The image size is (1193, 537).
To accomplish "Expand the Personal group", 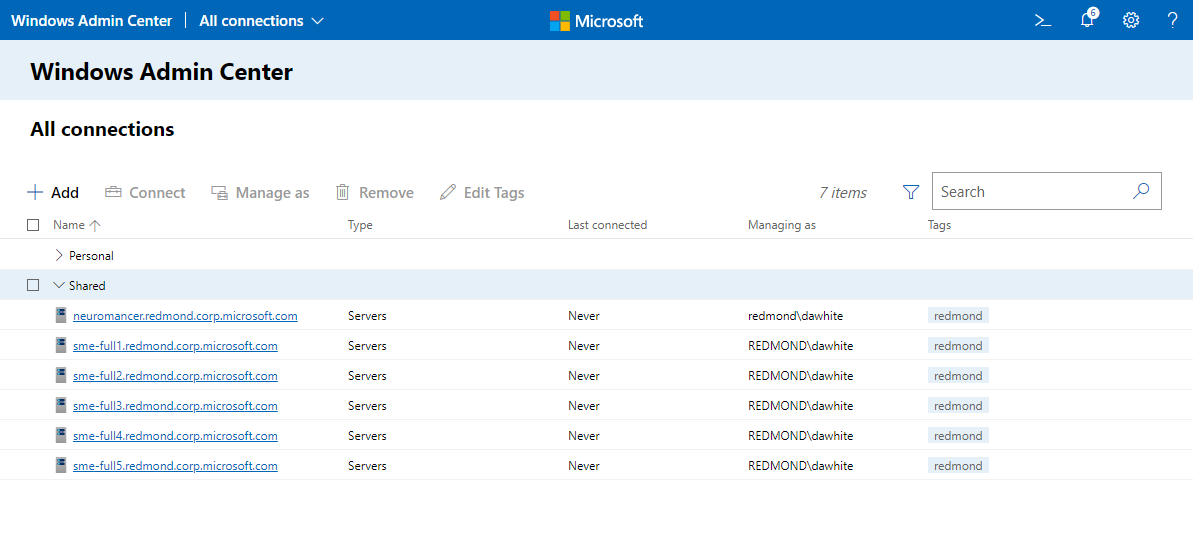I will [x=59, y=255].
